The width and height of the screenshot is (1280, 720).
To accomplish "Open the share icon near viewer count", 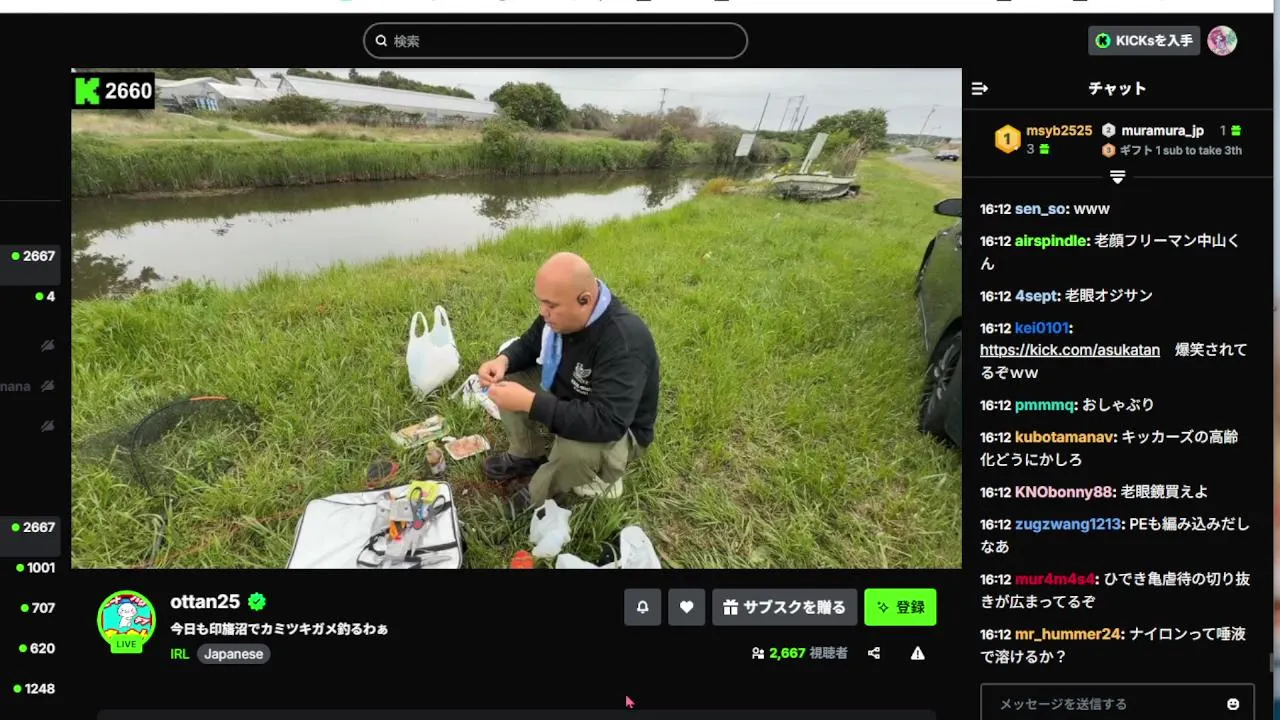I will pos(874,653).
